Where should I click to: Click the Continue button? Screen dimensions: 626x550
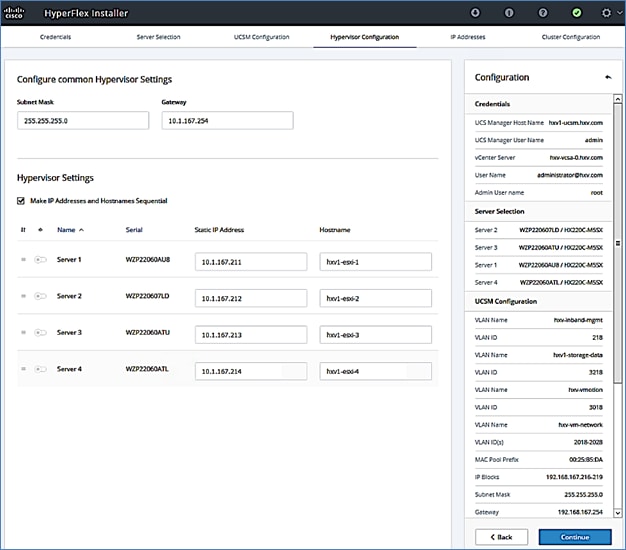[x=575, y=537]
